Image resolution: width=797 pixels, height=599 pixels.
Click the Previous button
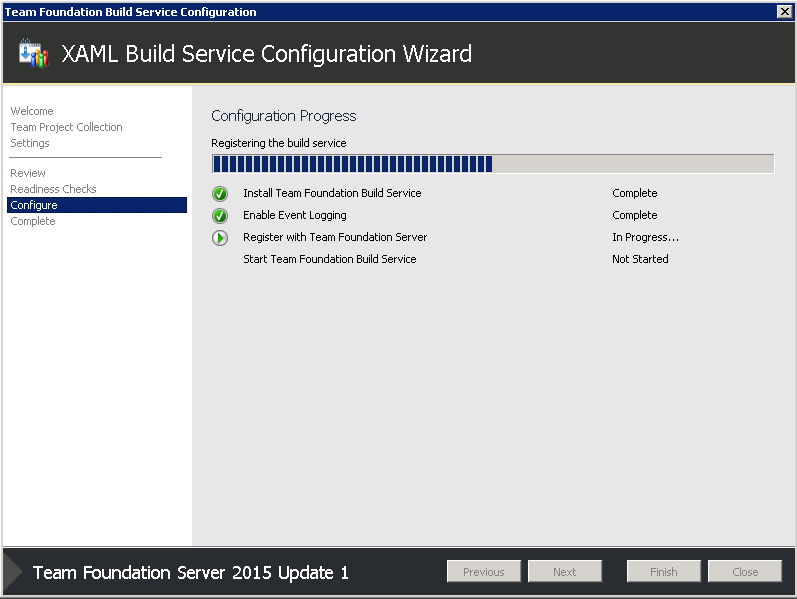pyautogui.click(x=483, y=572)
